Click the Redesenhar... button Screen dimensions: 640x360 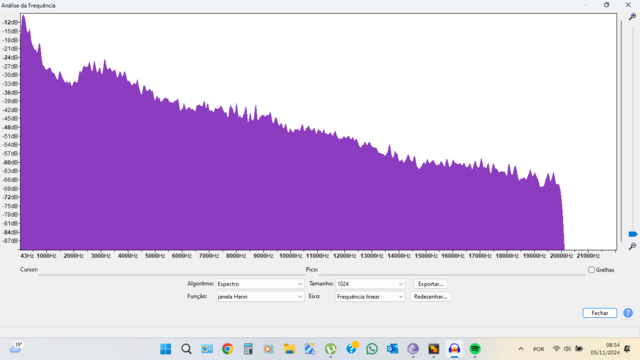[x=430, y=297]
